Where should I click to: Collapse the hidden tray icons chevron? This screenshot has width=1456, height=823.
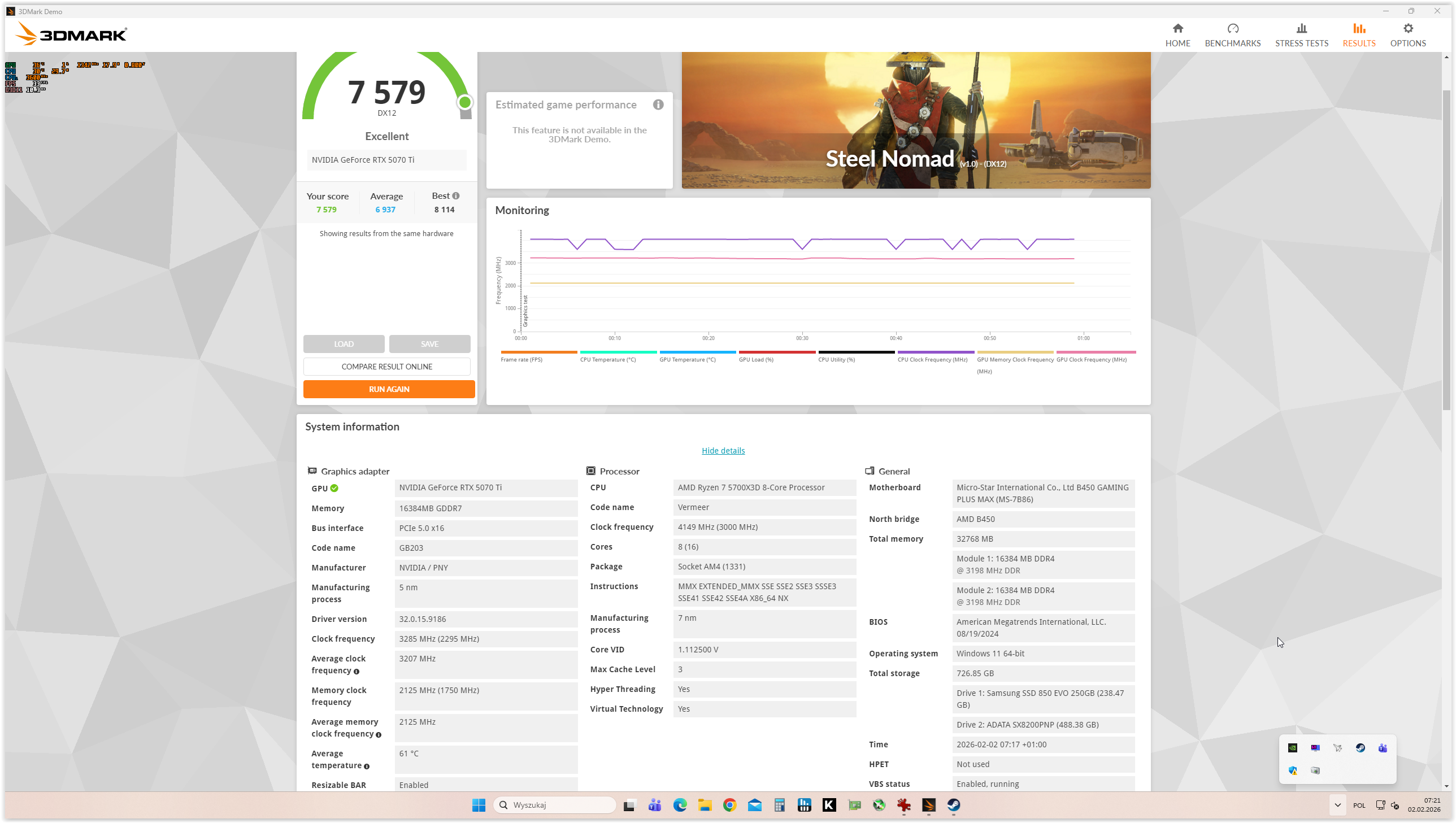pyautogui.click(x=1337, y=805)
